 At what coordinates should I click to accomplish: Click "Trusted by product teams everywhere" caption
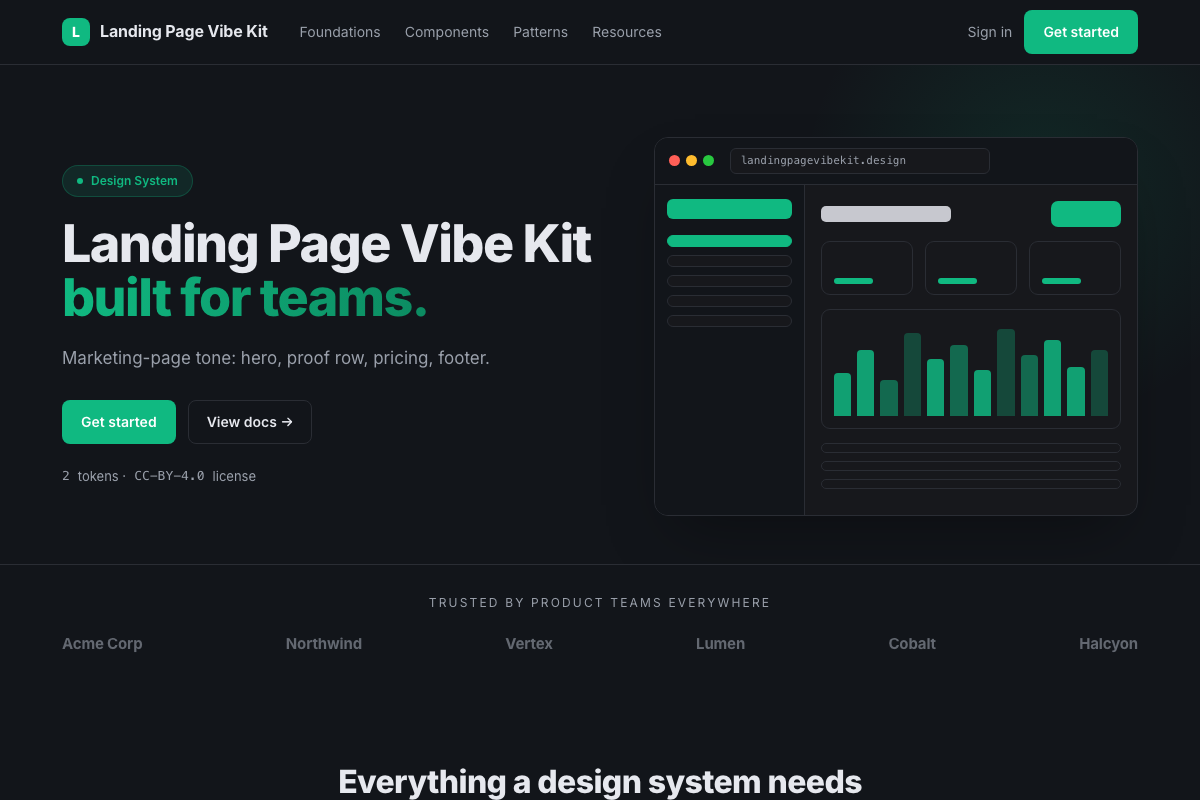click(x=600, y=603)
